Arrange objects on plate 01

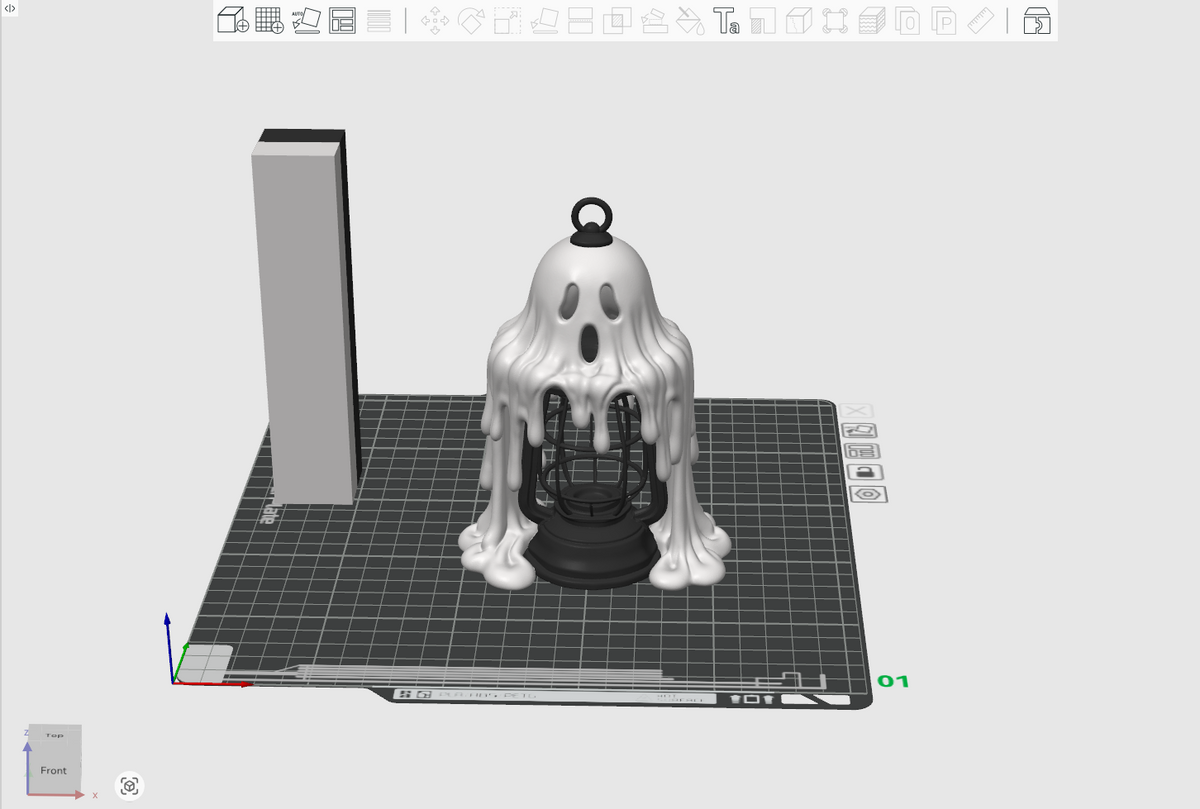pos(863,451)
